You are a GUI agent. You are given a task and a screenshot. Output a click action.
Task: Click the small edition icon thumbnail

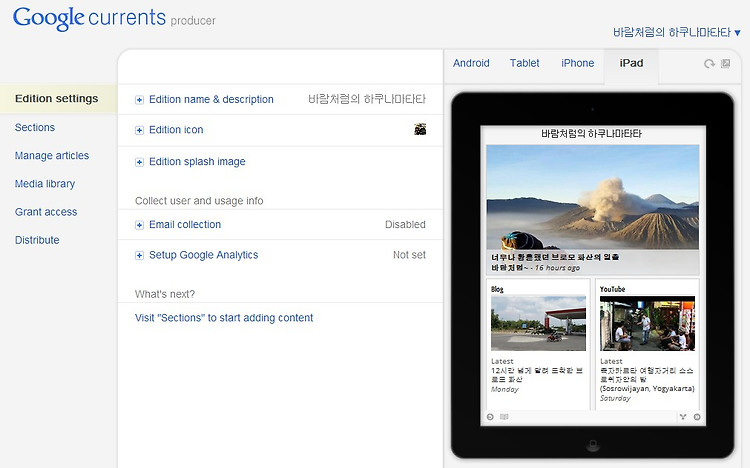coord(420,129)
